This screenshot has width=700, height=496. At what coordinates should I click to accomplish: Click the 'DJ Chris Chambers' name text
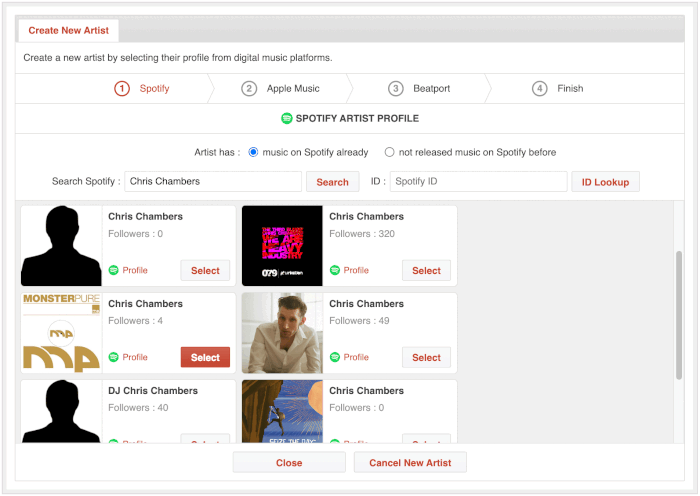pyautogui.click(x=153, y=391)
